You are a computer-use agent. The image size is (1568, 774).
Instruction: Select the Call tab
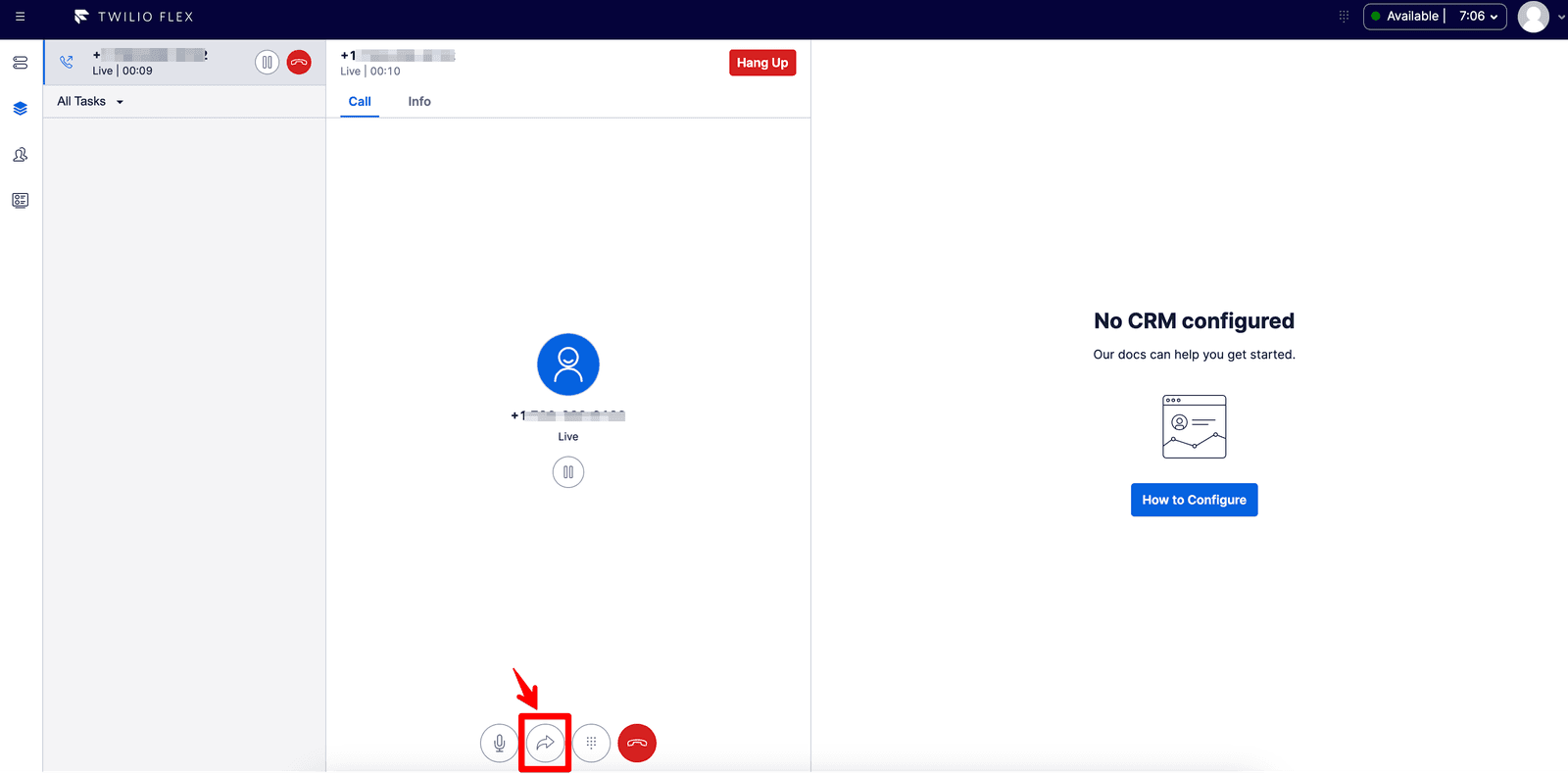(360, 102)
